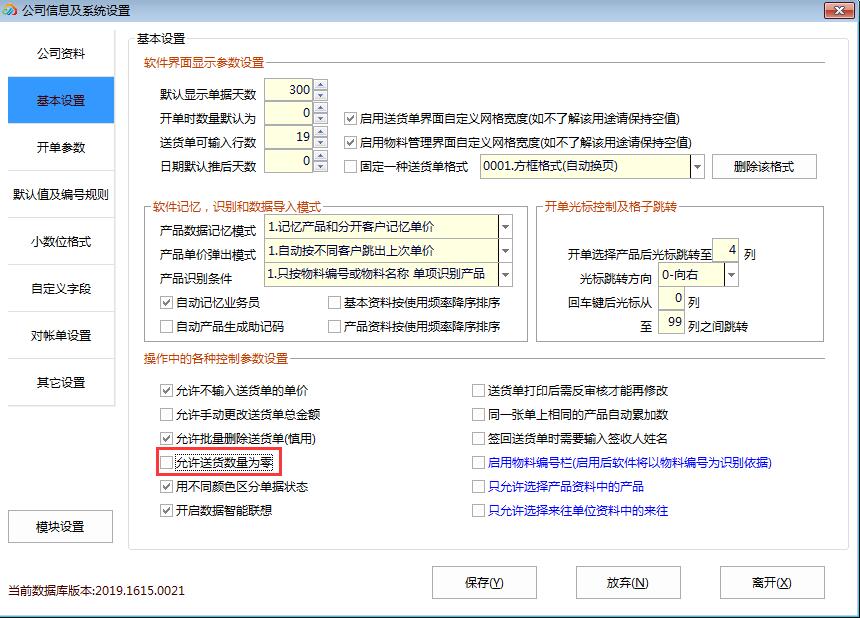Enable 只允许选择来往单位资料中的来往 checkbox
This screenshot has height=618, width=860.
pyautogui.click(x=478, y=511)
